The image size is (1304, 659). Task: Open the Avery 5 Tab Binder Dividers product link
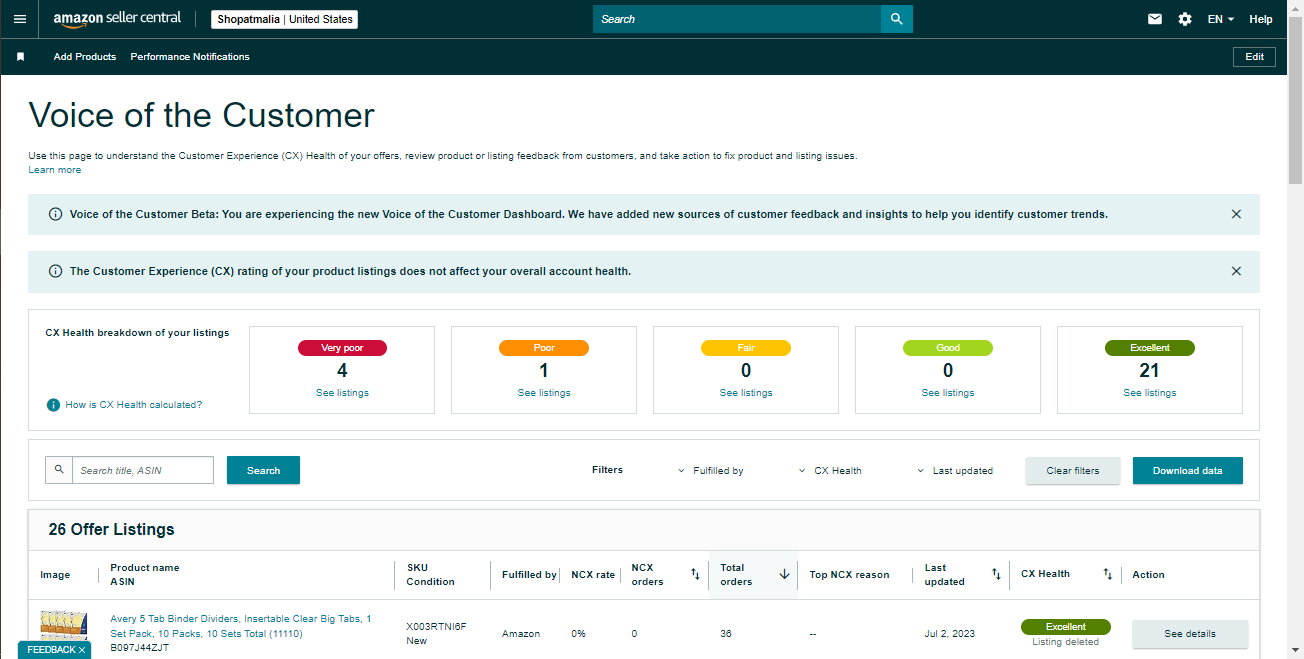point(241,626)
